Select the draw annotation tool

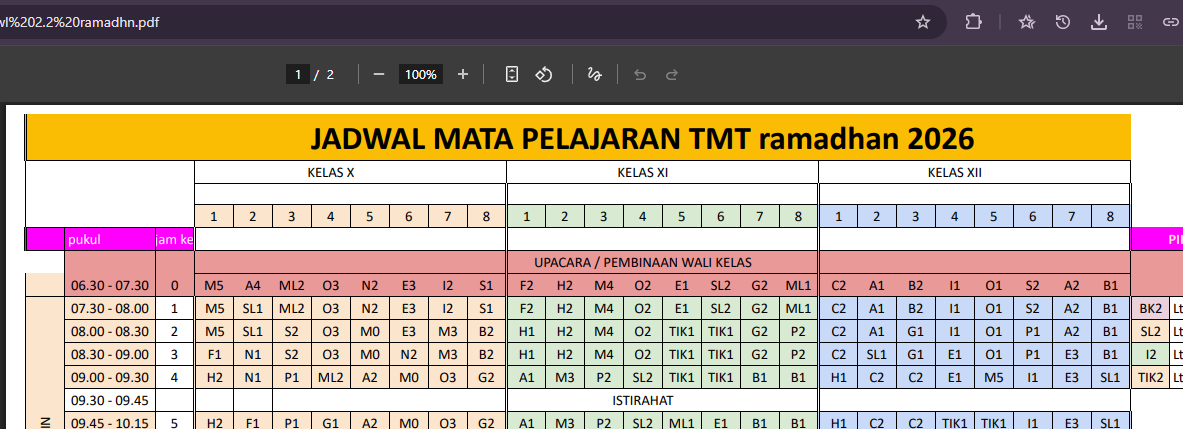(x=594, y=74)
